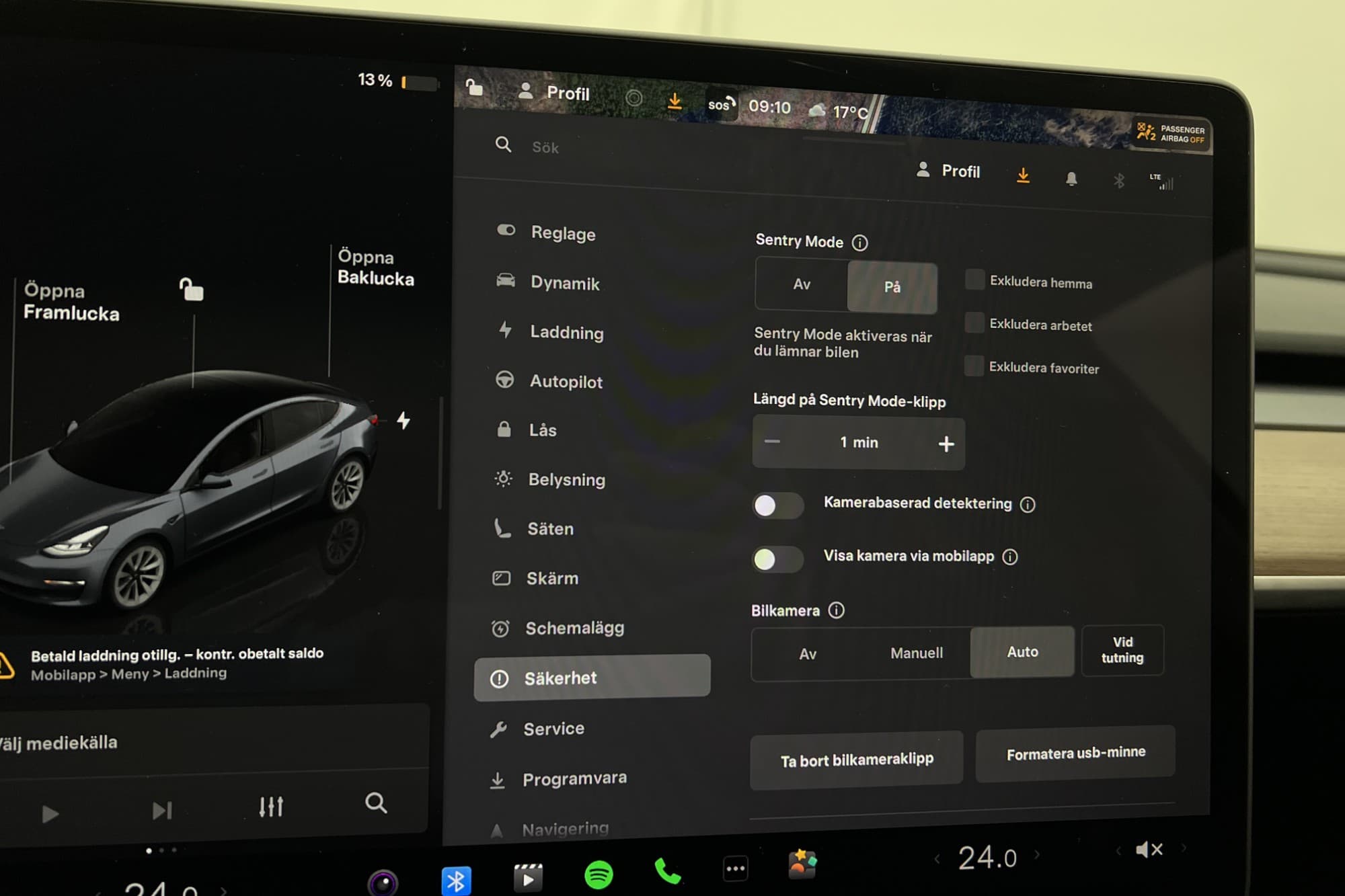Raise the temperature with the right chevron
Screen dimensions: 1345x896
pos(1037,855)
